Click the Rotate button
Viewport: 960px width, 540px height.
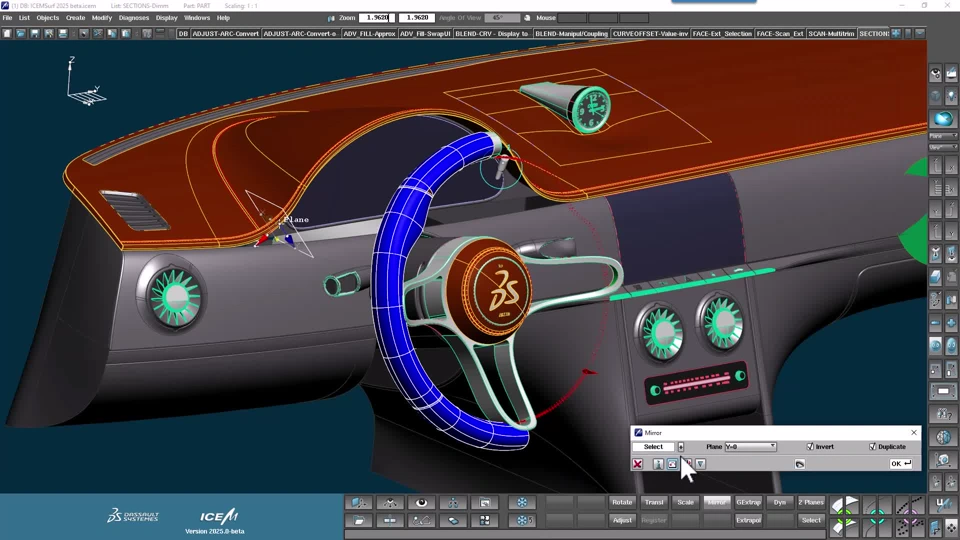point(622,502)
